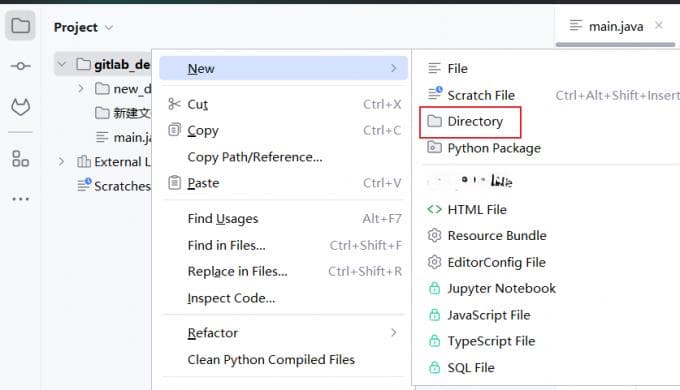Click the File type icon in New submenu
The height and width of the screenshot is (390, 680).
coord(434,68)
